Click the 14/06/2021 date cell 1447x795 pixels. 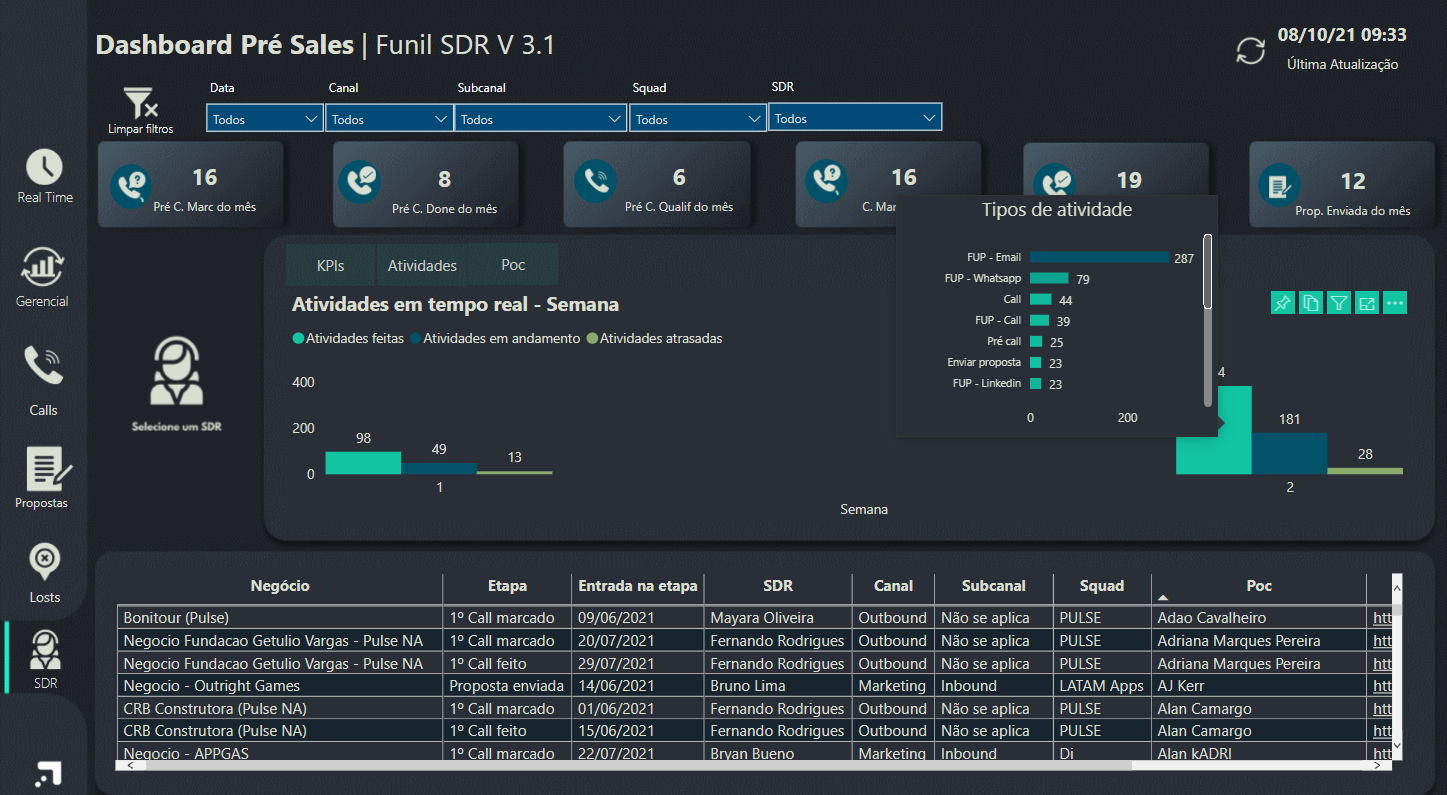[637, 686]
